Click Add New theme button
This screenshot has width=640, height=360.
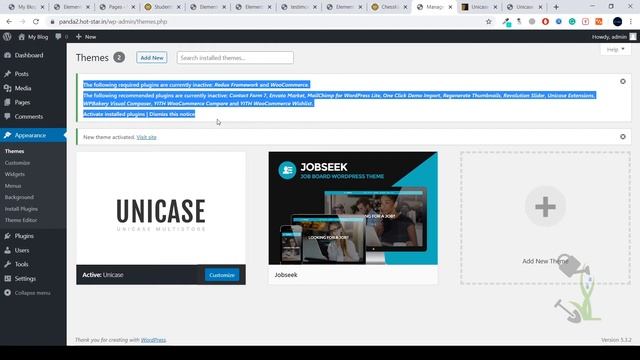pyautogui.click(x=152, y=58)
